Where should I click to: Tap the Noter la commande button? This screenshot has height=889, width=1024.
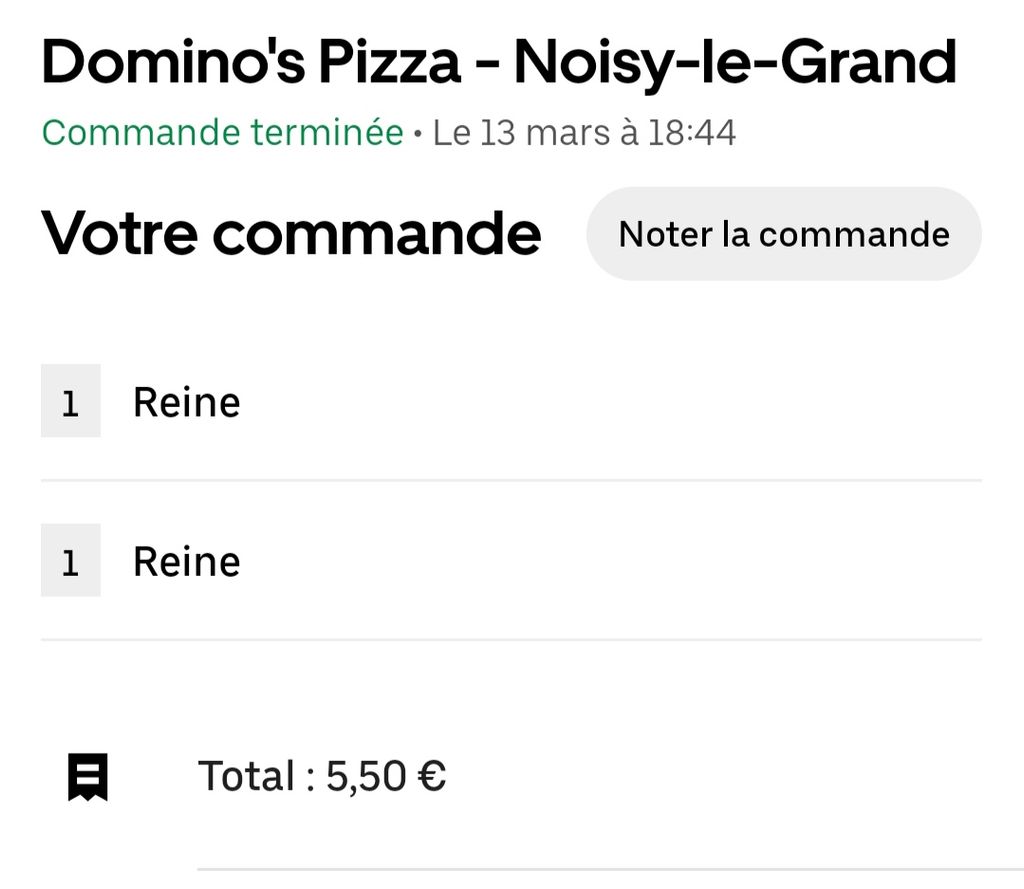pos(784,234)
